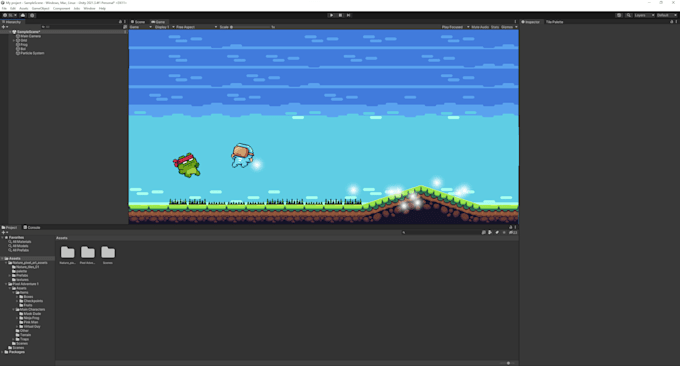This screenshot has height=366, width=680.
Task: Open the Console tab
Action: pos(32,227)
